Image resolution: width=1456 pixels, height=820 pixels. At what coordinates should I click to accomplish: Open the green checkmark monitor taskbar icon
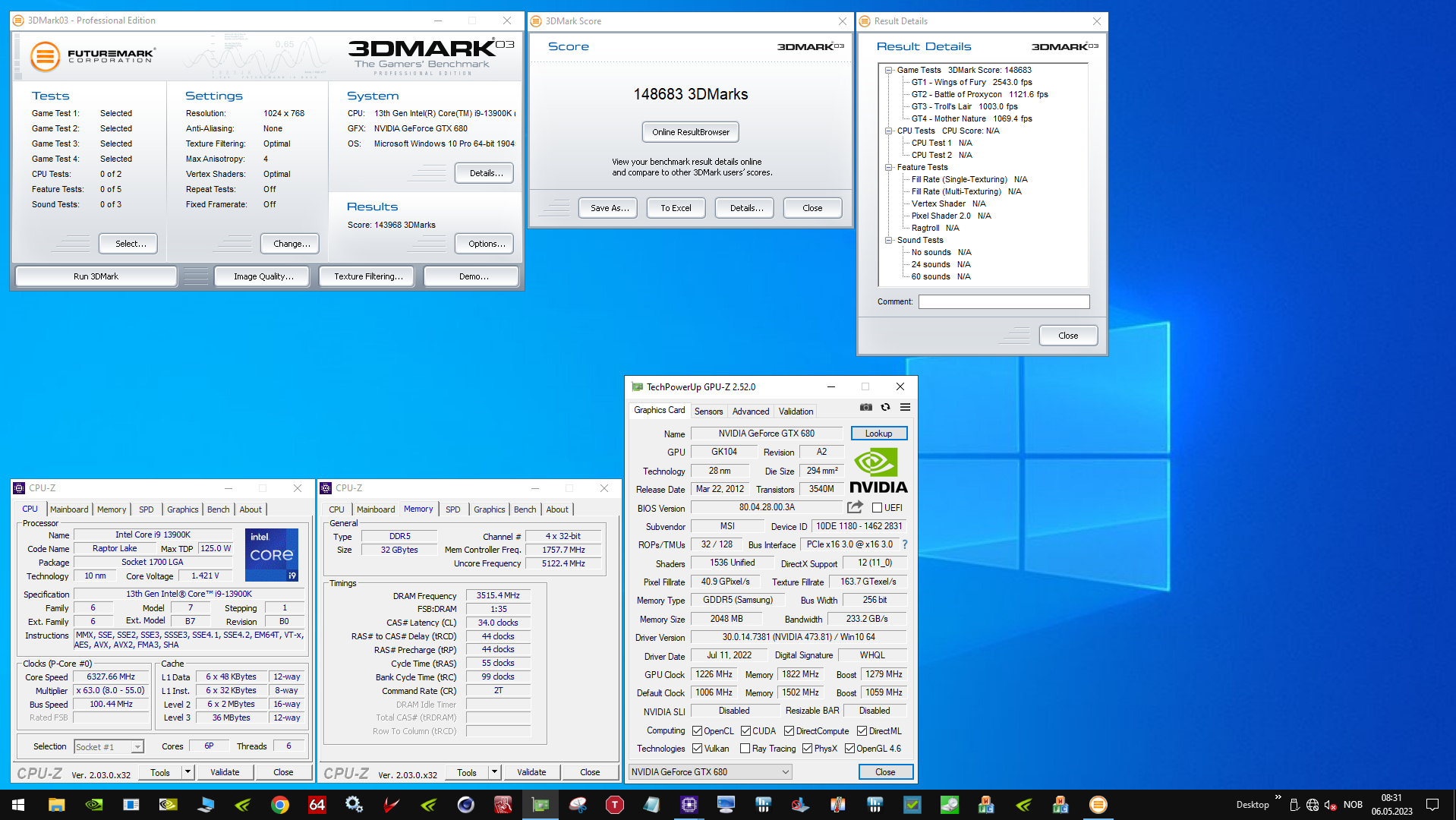912,805
